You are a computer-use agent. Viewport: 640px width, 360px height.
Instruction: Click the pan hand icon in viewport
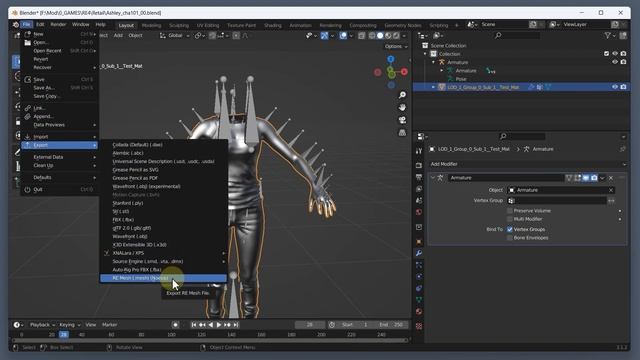click(x=402, y=107)
